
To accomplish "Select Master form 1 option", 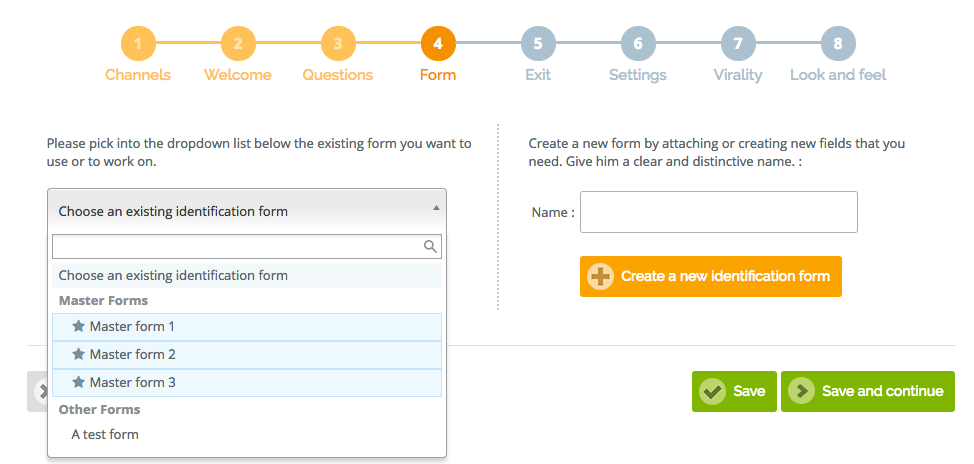I will pyautogui.click(x=247, y=327).
